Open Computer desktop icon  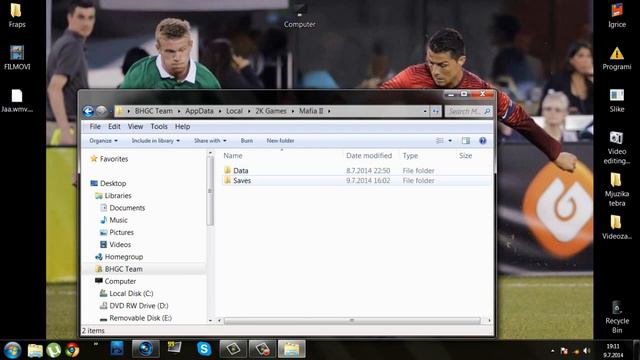coord(300,17)
